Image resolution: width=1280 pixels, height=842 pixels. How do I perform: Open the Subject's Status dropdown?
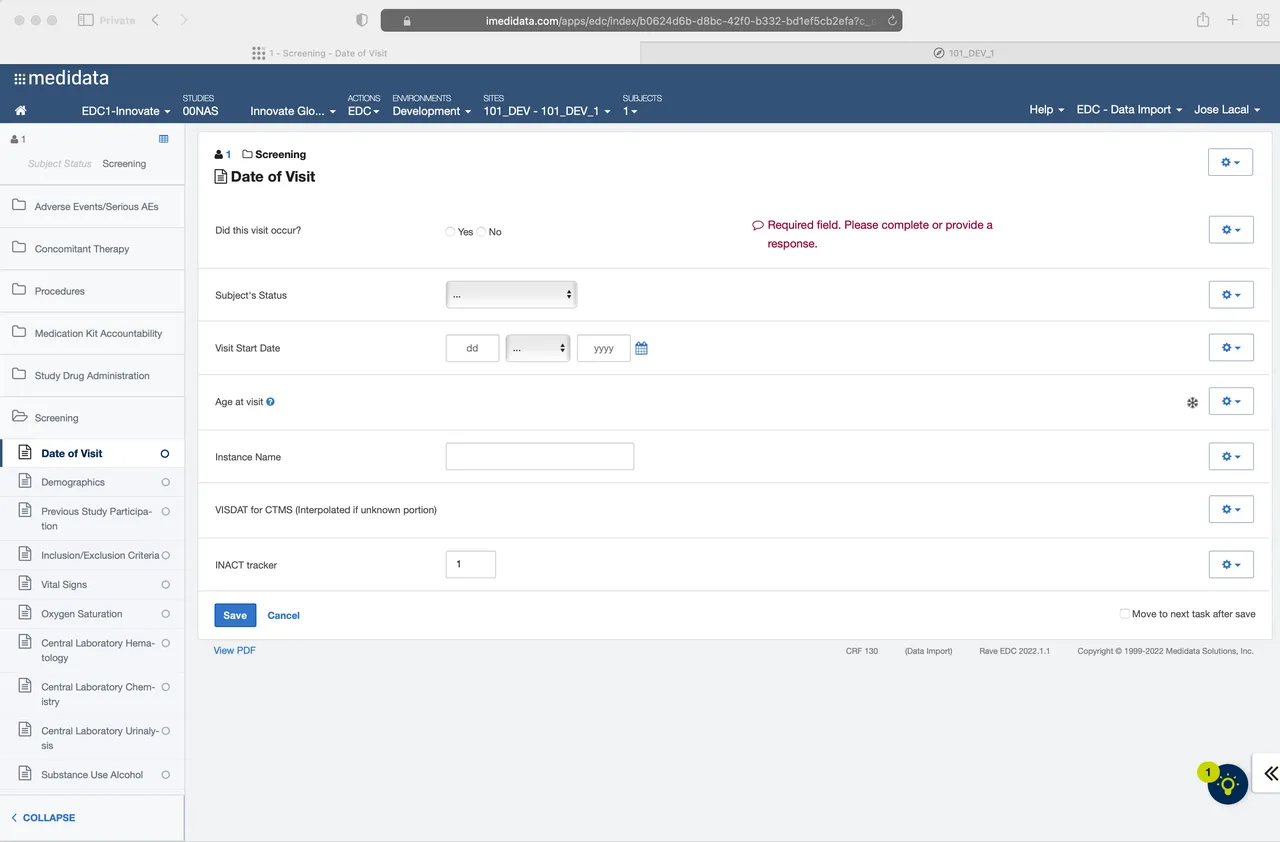511,294
